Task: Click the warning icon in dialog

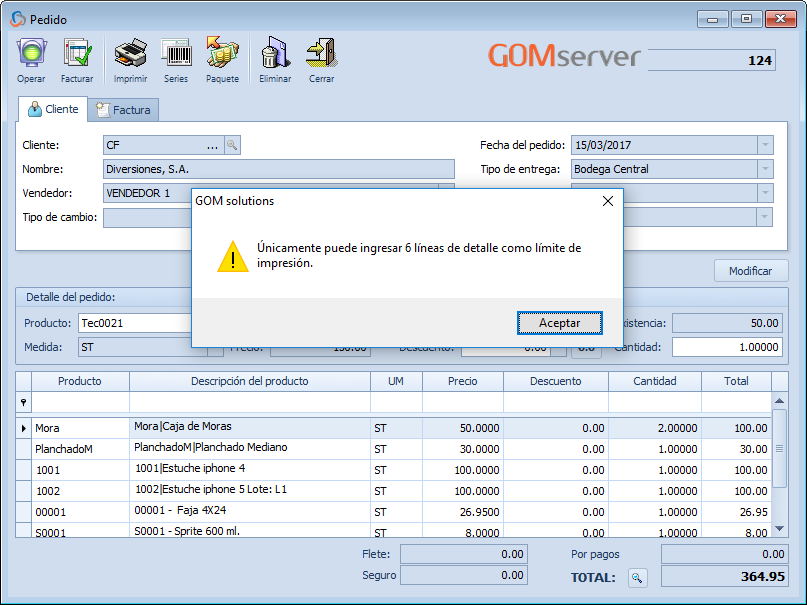Action: [x=232, y=256]
